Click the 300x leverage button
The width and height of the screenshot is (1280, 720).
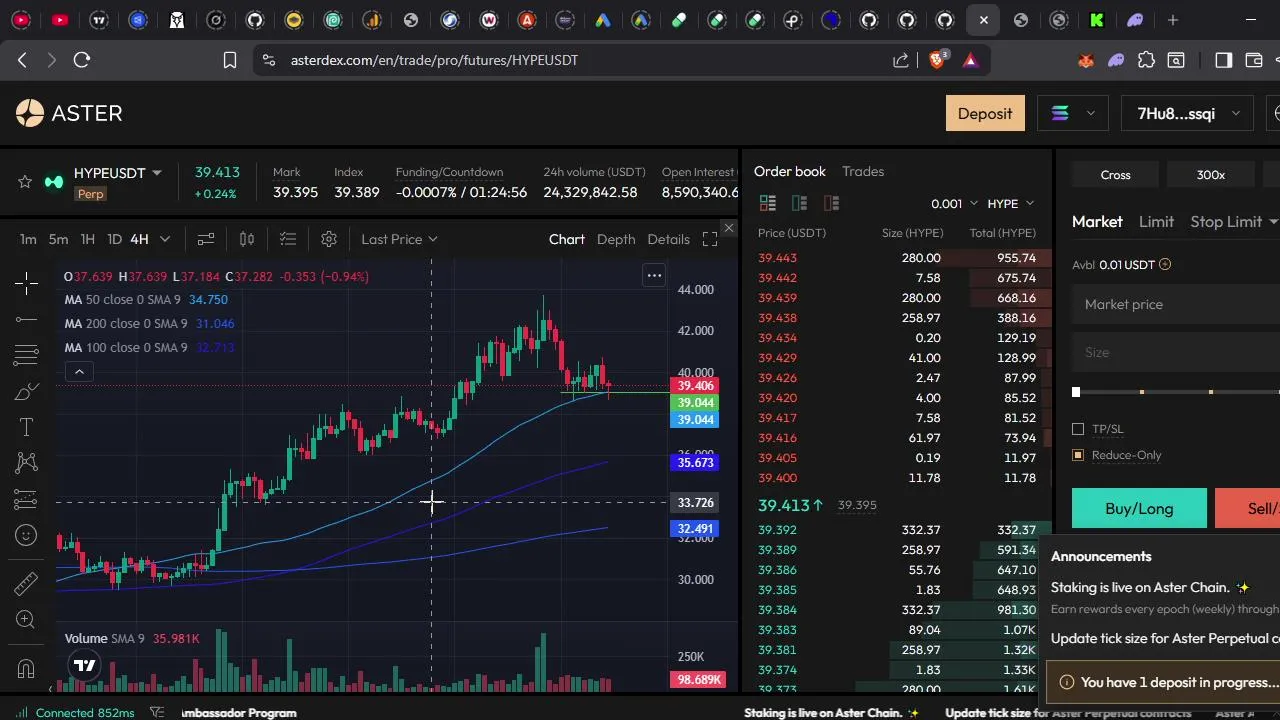click(x=1211, y=175)
